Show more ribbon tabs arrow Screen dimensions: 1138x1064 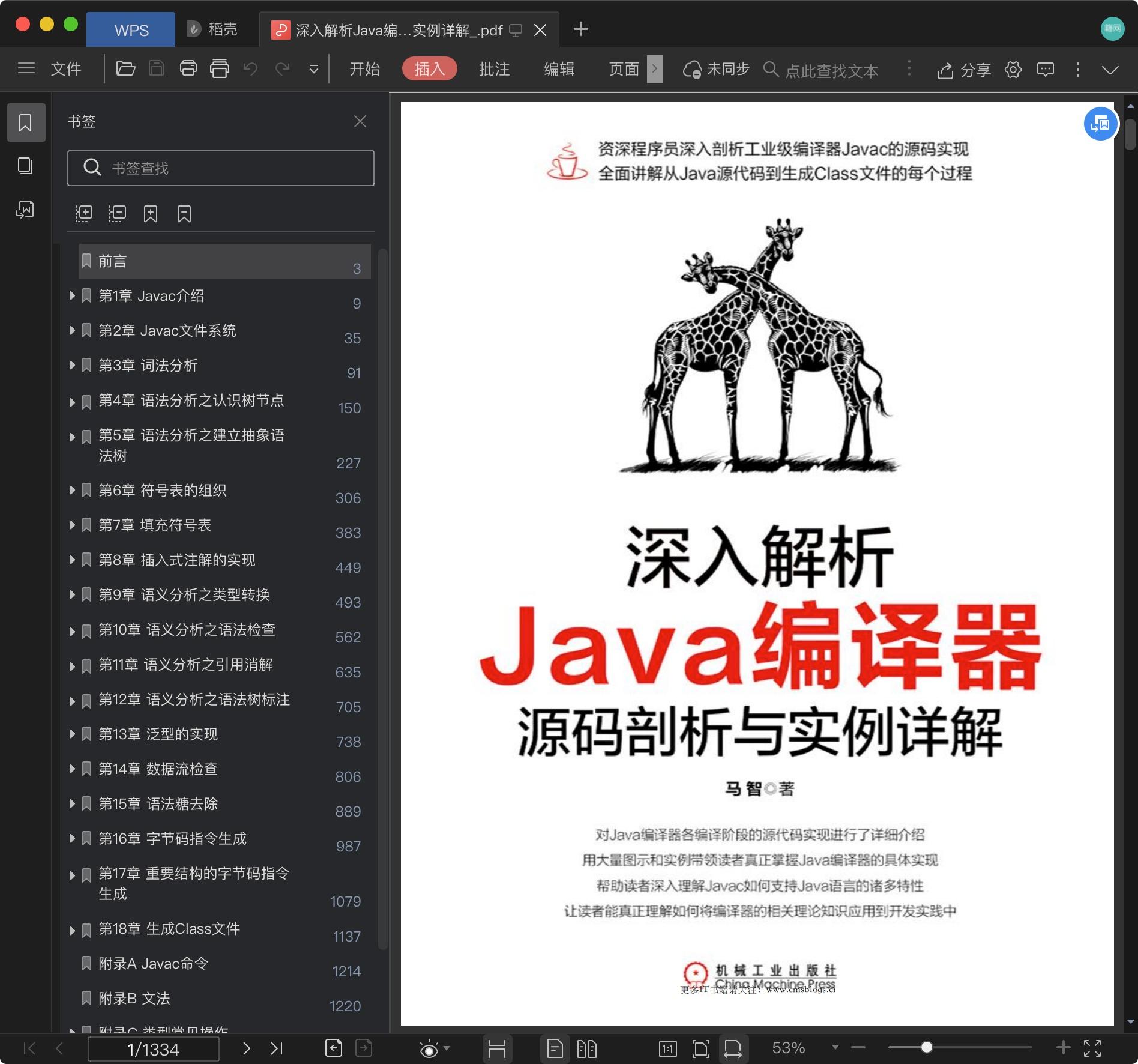pyautogui.click(x=655, y=69)
